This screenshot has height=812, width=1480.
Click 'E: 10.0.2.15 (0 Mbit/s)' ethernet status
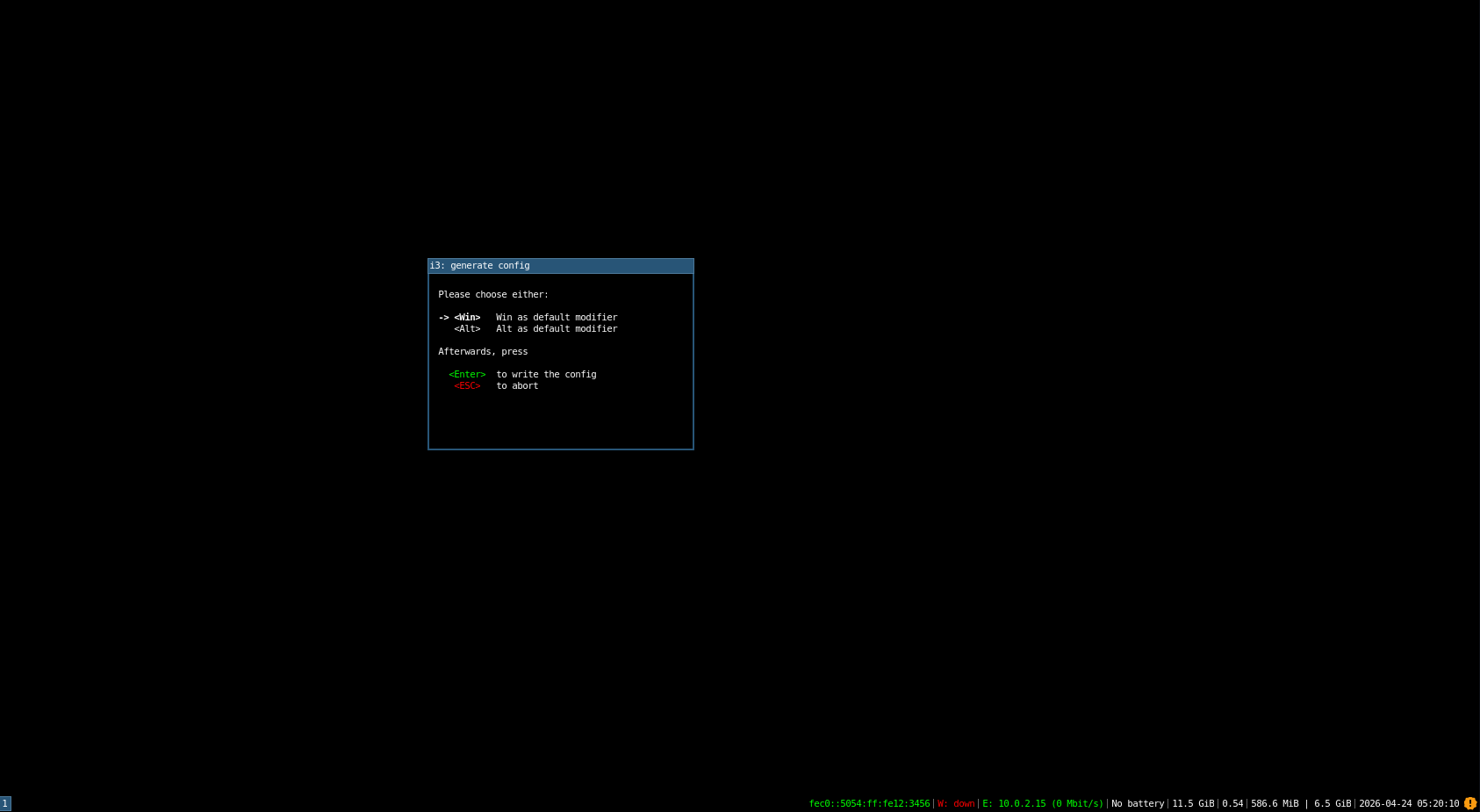click(x=1043, y=804)
